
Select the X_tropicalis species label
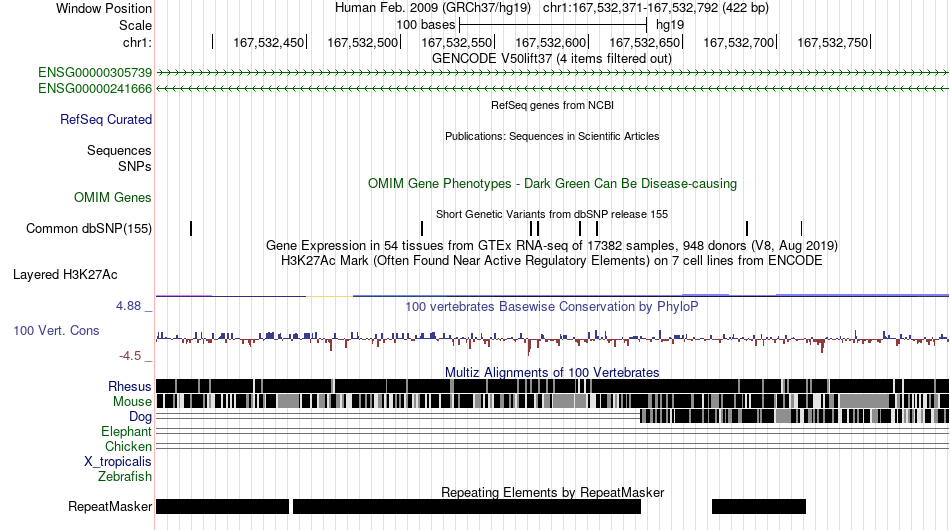click(x=118, y=462)
